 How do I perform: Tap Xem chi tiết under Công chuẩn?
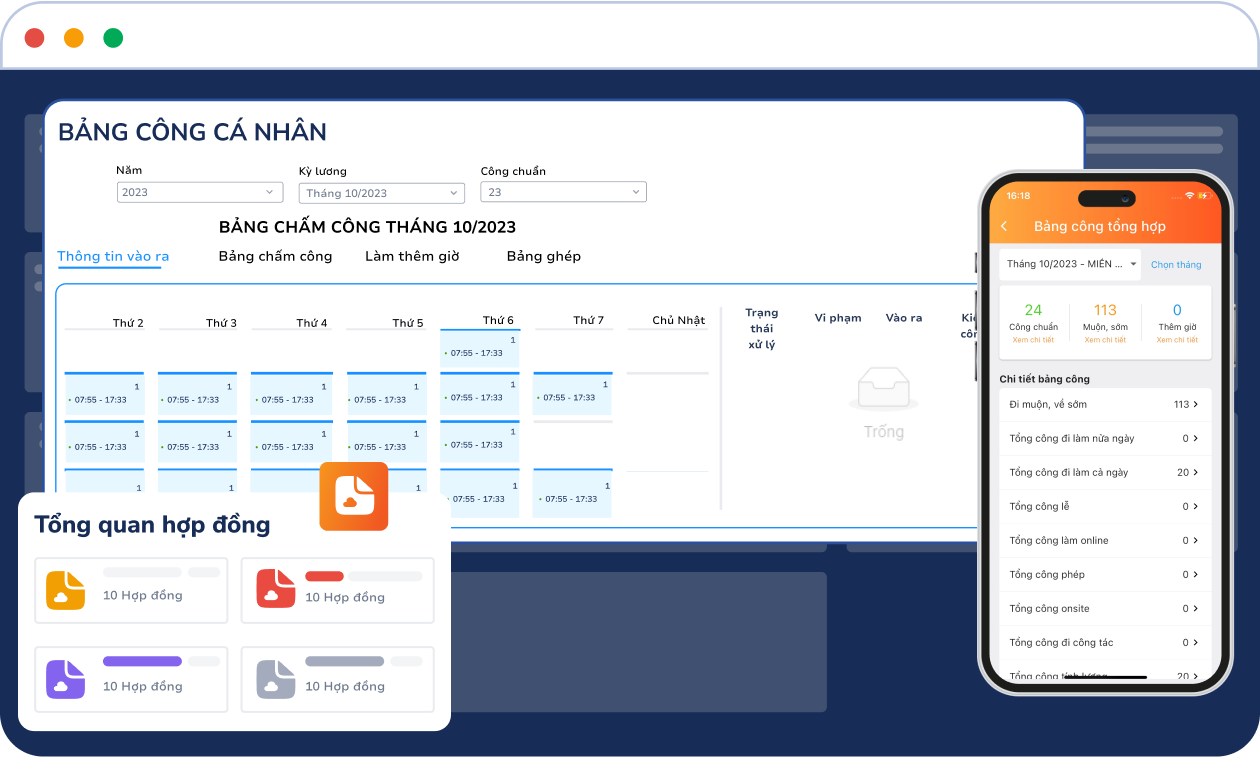(1033, 340)
